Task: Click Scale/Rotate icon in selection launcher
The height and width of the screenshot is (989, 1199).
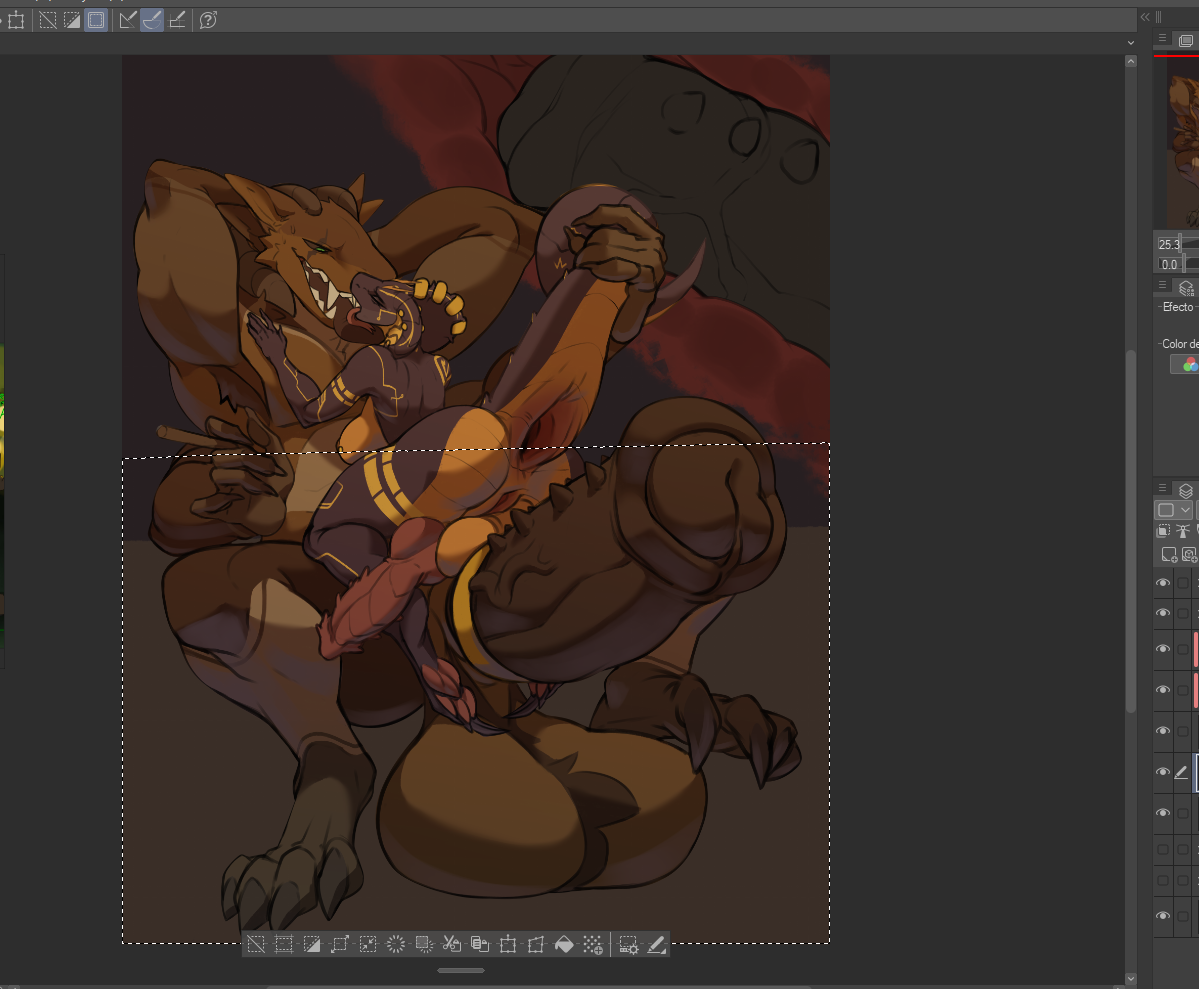Action: [x=508, y=945]
